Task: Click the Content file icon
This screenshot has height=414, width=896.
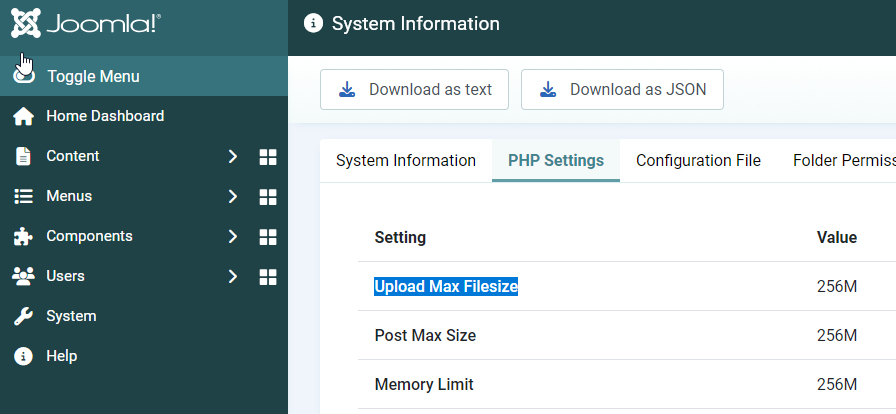Action: coord(23,156)
